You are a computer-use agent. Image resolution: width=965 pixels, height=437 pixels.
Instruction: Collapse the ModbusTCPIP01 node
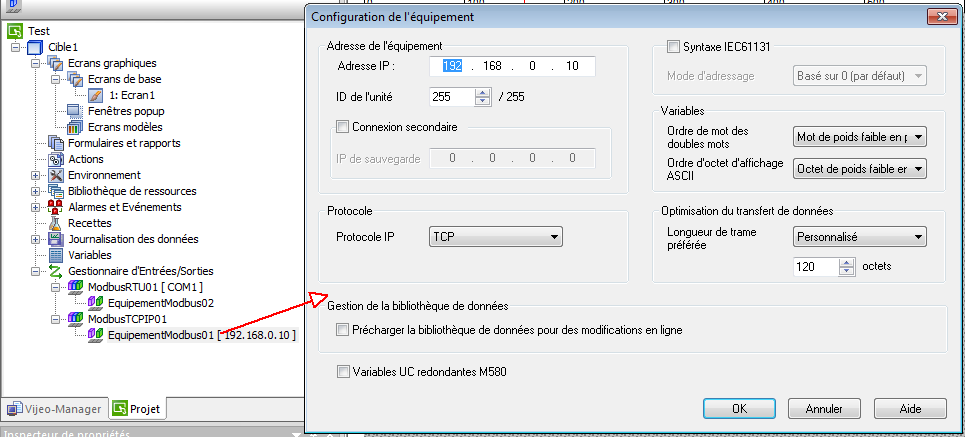pyautogui.click(x=55, y=319)
